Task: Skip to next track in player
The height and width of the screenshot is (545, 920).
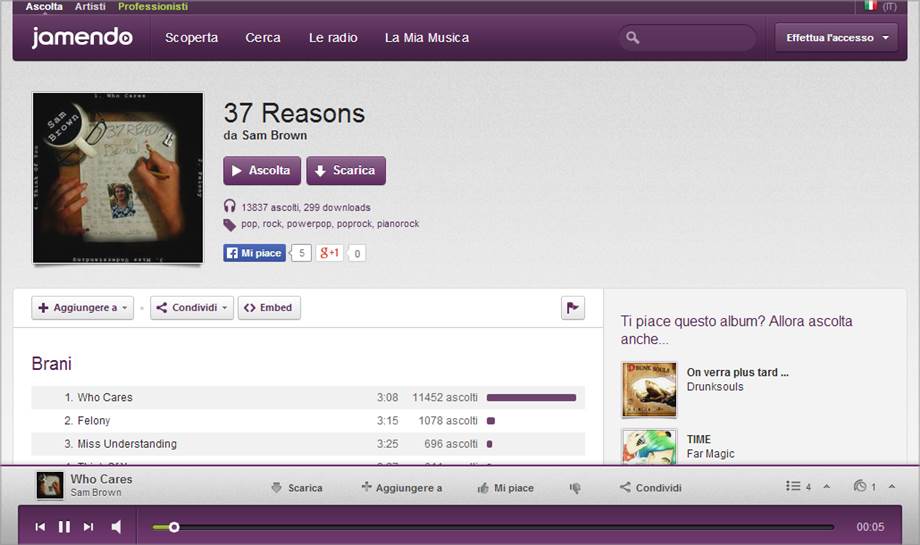Action: 89,527
